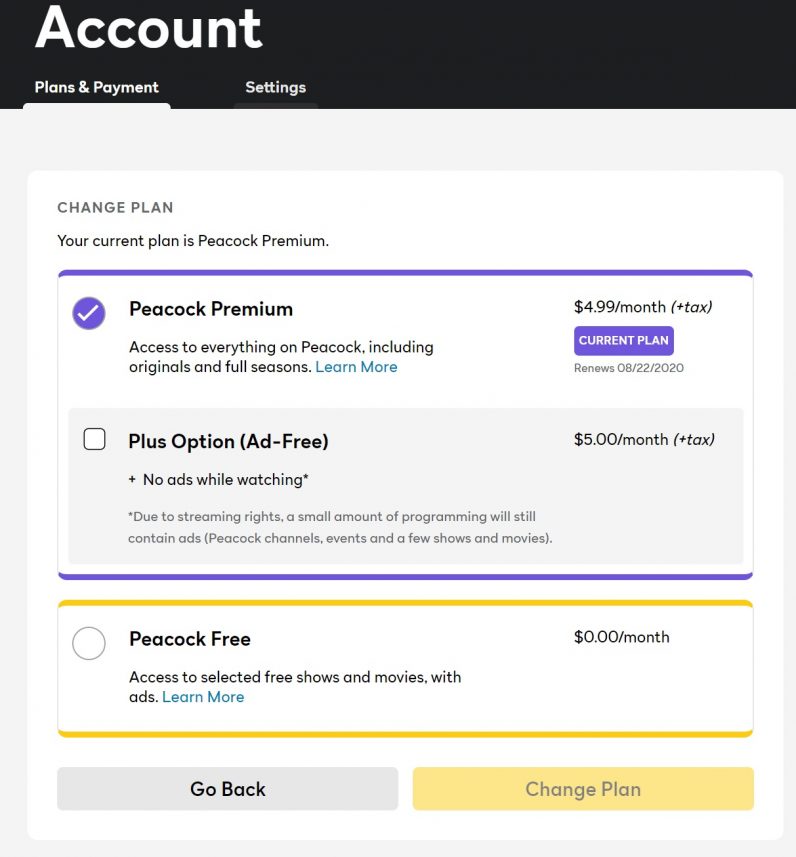Click the $5.00/month Plus Option price
Image resolution: width=796 pixels, height=857 pixels.
click(621, 439)
